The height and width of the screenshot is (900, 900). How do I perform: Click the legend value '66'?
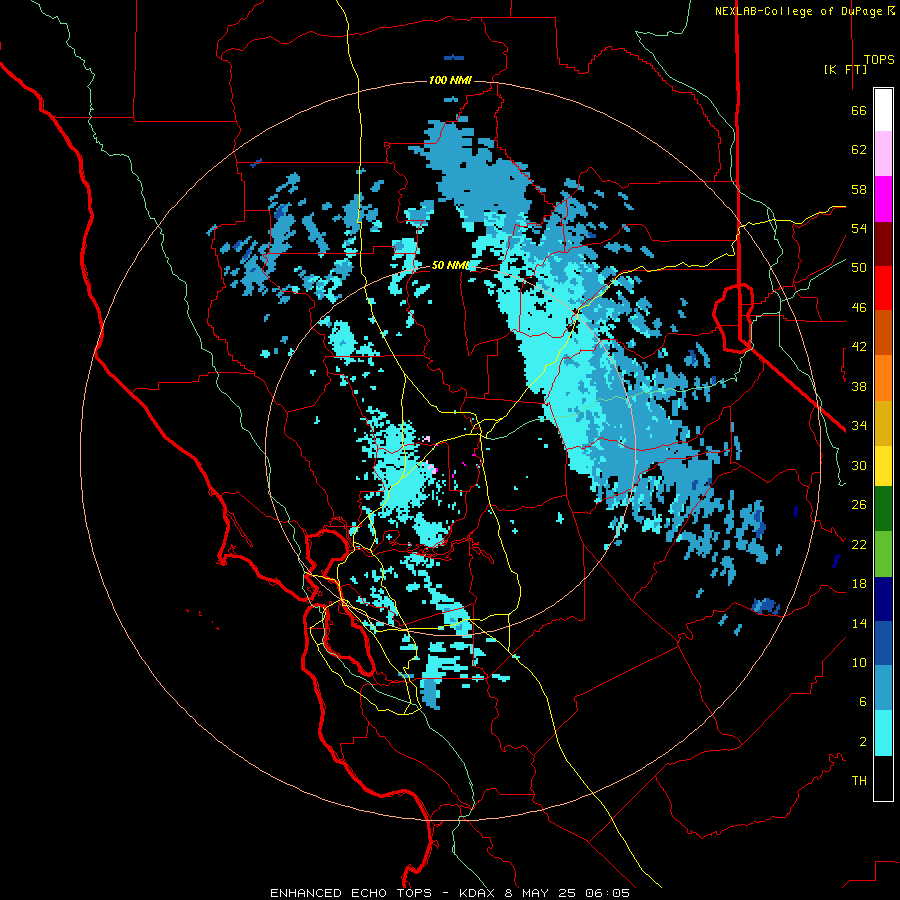(859, 111)
